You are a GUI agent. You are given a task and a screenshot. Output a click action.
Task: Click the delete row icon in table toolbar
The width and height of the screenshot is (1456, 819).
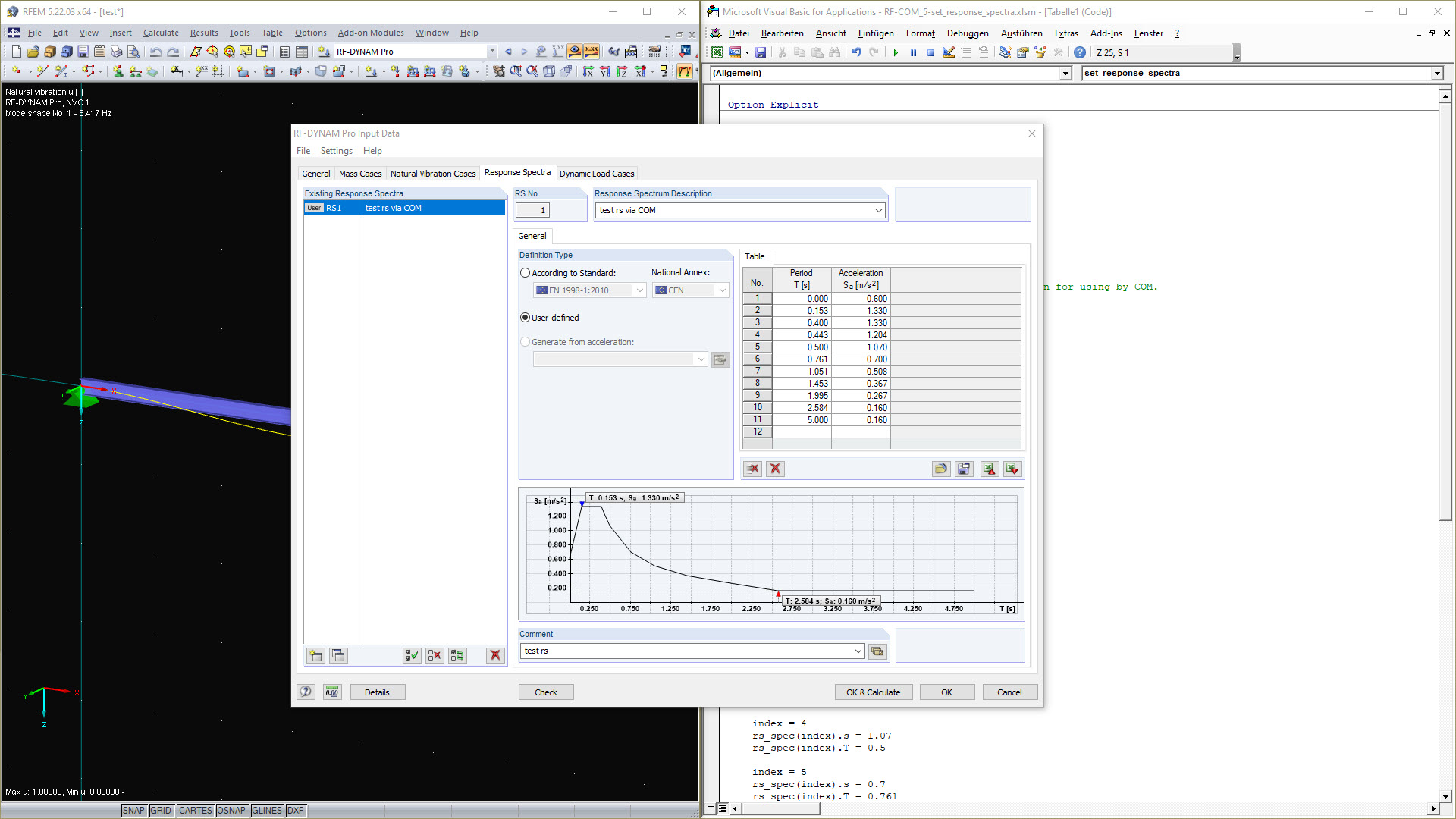click(x=753, y=468)
